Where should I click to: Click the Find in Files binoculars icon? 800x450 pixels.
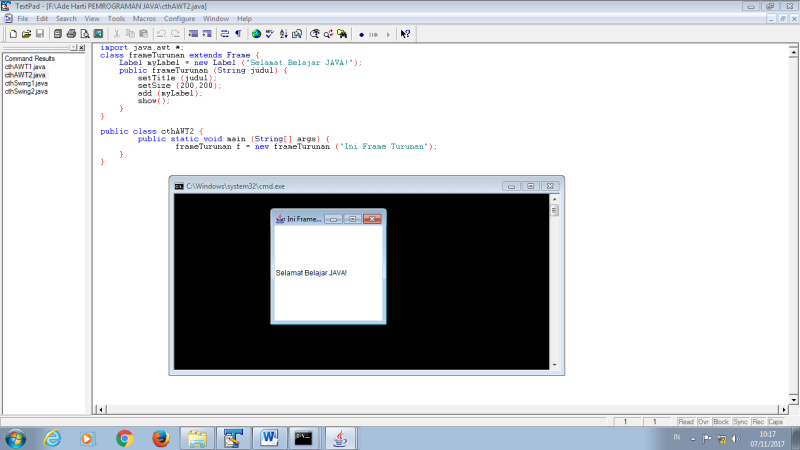point(342,34)
